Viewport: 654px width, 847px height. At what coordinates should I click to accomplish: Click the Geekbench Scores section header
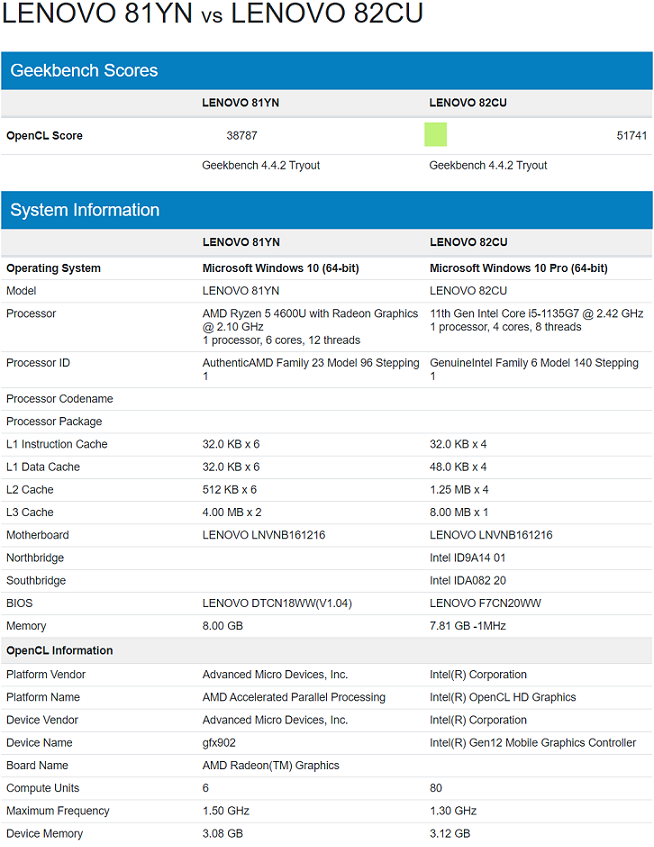[x=327, y=71]
